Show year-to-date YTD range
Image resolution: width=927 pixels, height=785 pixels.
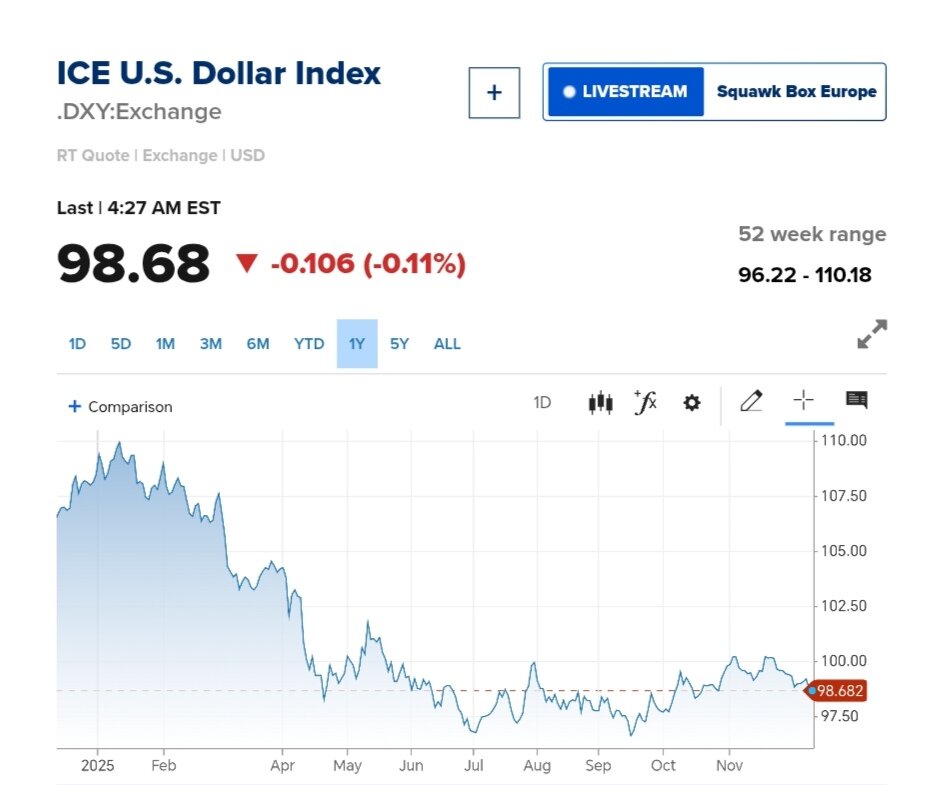click(309, 344)
